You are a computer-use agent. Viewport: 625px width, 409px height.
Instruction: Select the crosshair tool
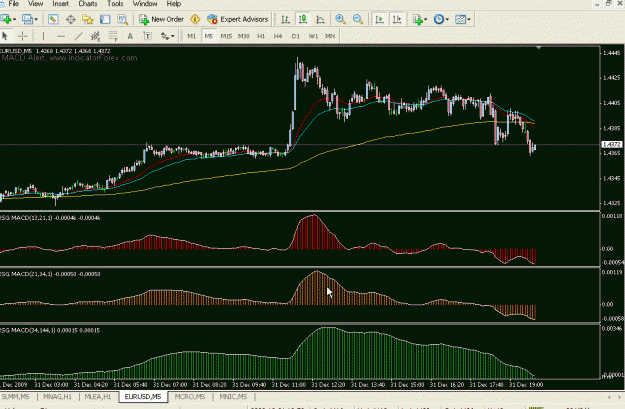pyautogui.click(x=23, y=36)
